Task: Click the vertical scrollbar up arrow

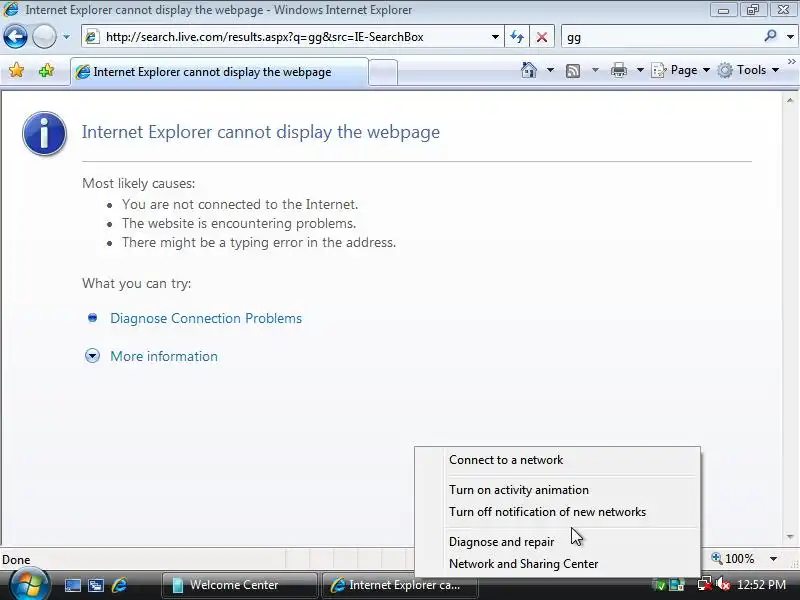Action: 790,100
